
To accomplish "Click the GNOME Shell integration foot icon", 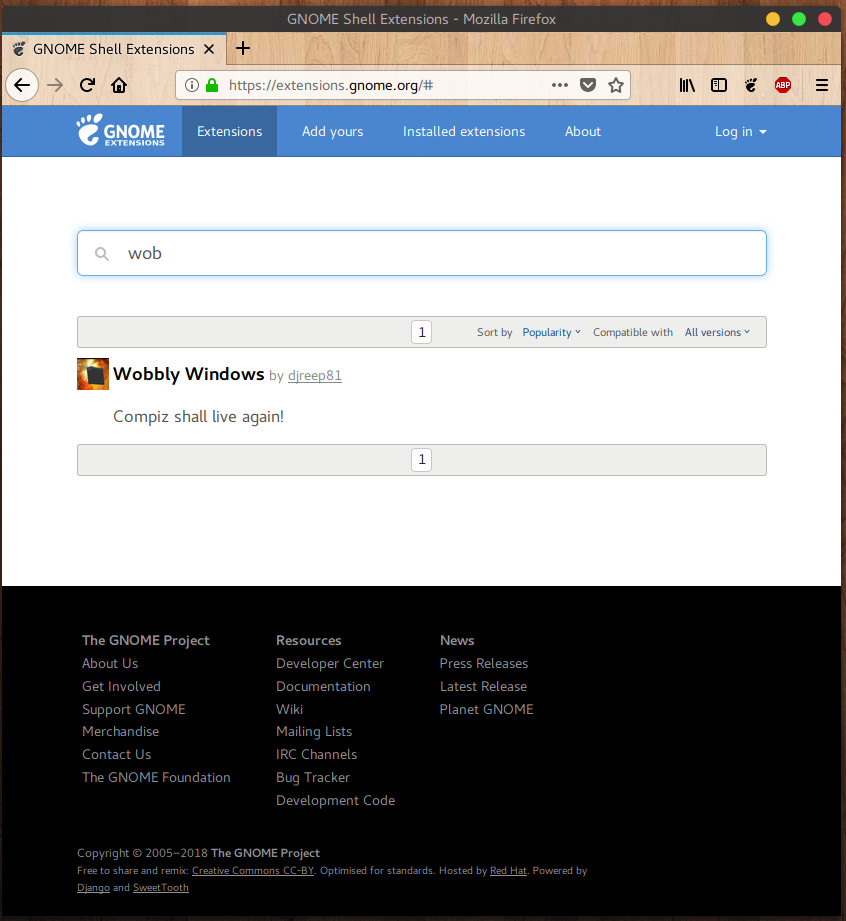I will (x=751, y=85).
